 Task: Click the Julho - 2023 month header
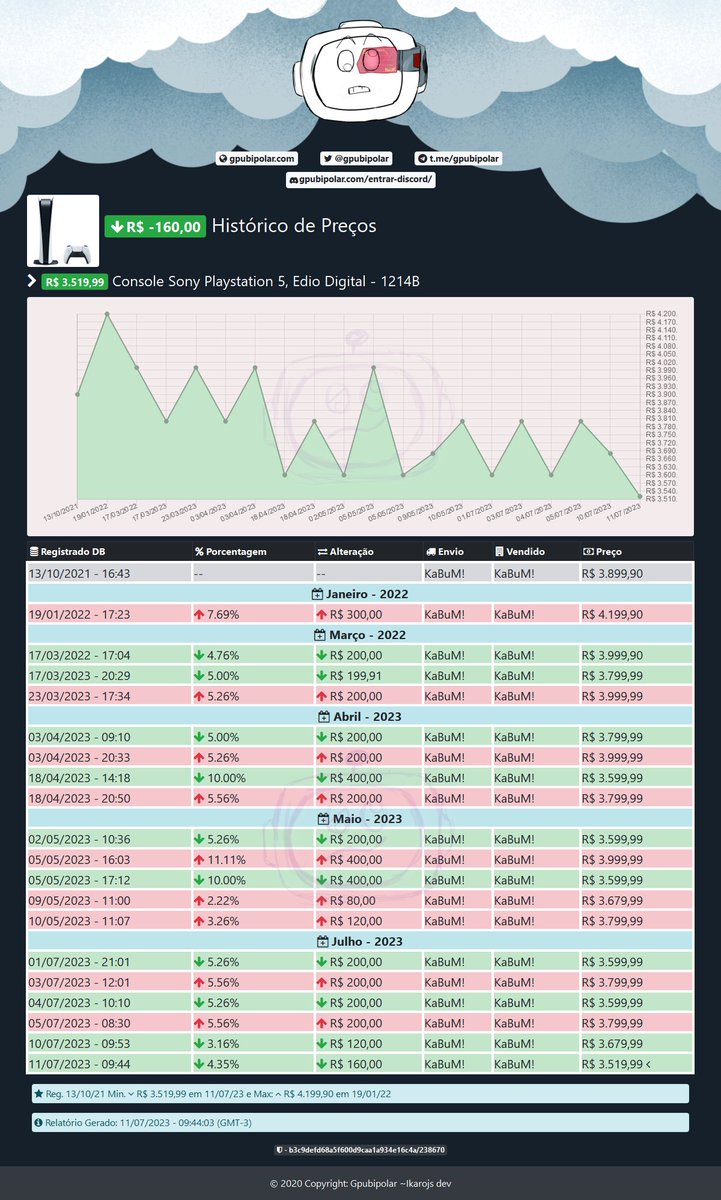tap(360, 942)
